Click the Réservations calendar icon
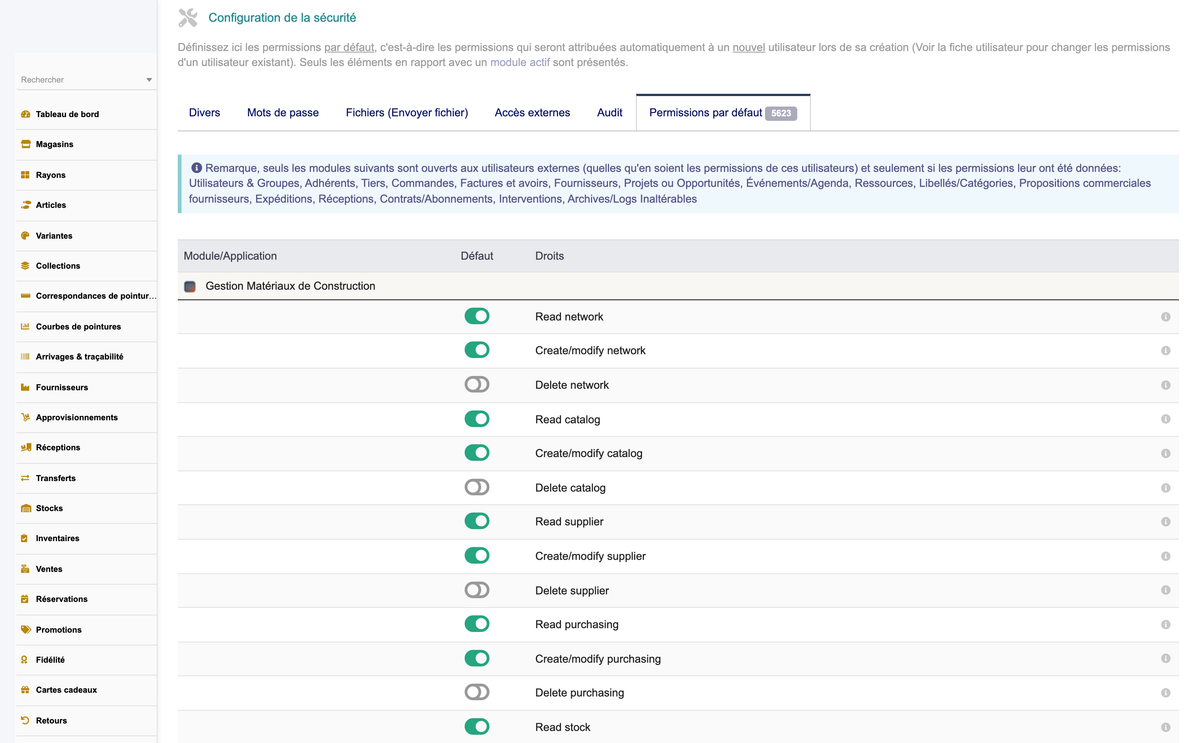 point(25,599)
